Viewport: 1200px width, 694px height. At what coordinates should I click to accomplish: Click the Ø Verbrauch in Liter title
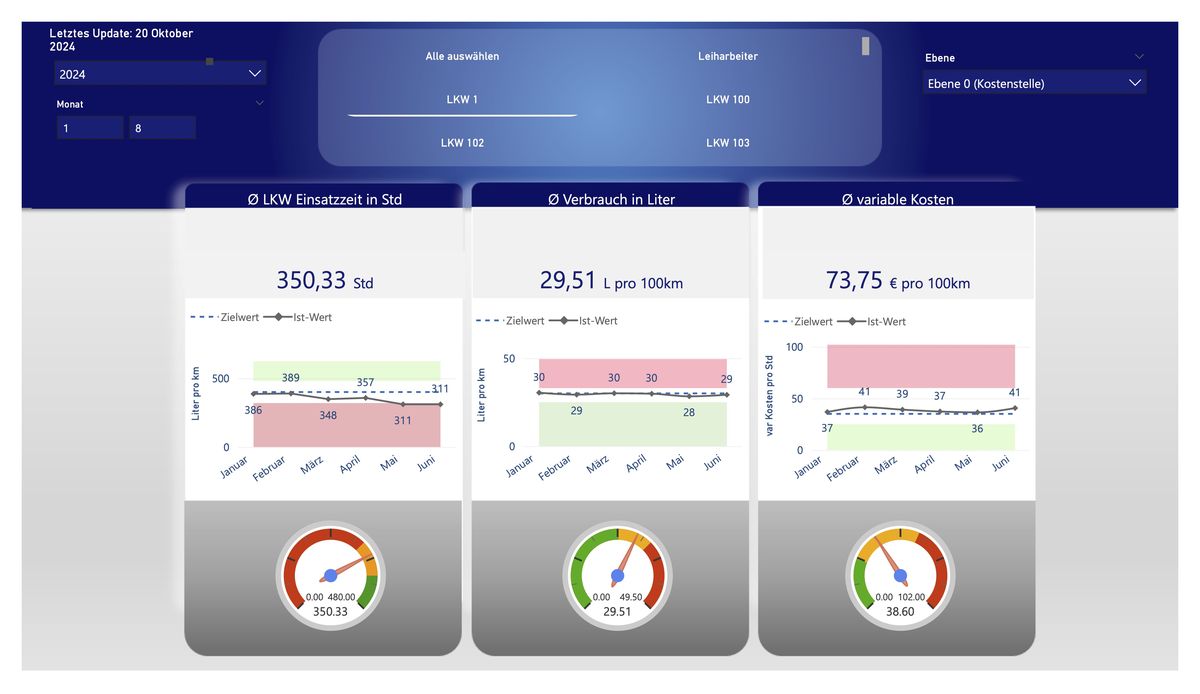coord(611,199)
